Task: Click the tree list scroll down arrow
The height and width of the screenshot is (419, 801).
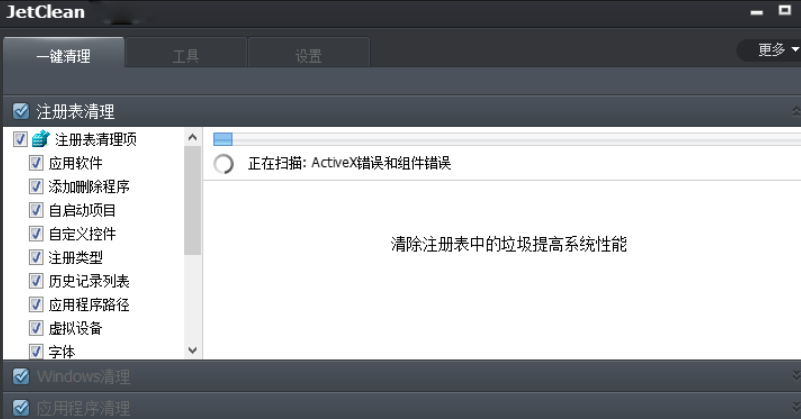Action: [x=193, y=351]
